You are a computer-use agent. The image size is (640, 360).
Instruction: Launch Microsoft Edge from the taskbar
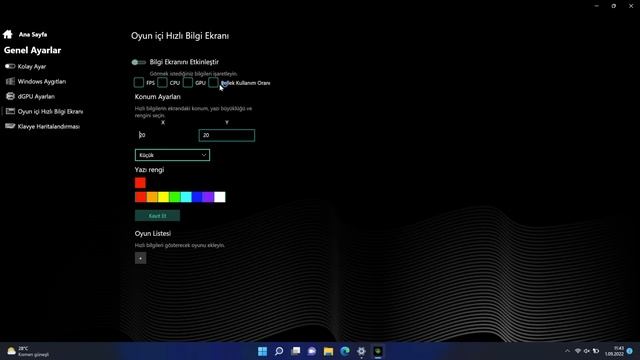tap(345, 351)
